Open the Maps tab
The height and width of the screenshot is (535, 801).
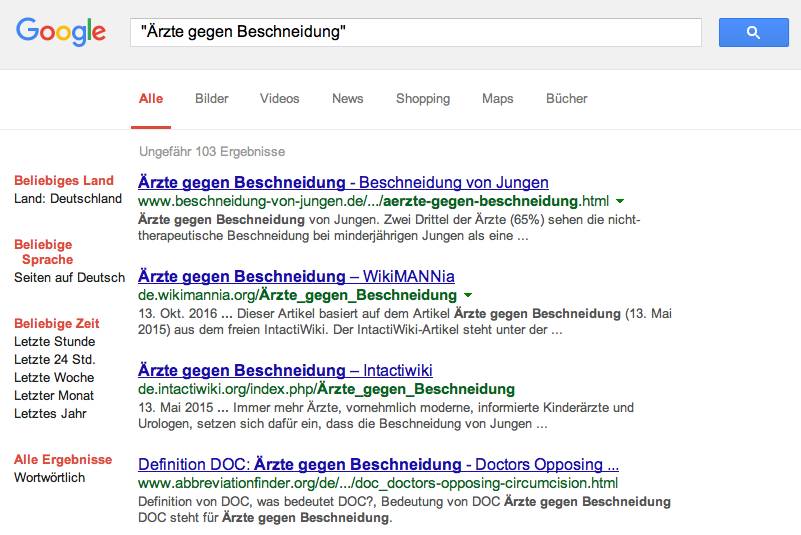497,99
